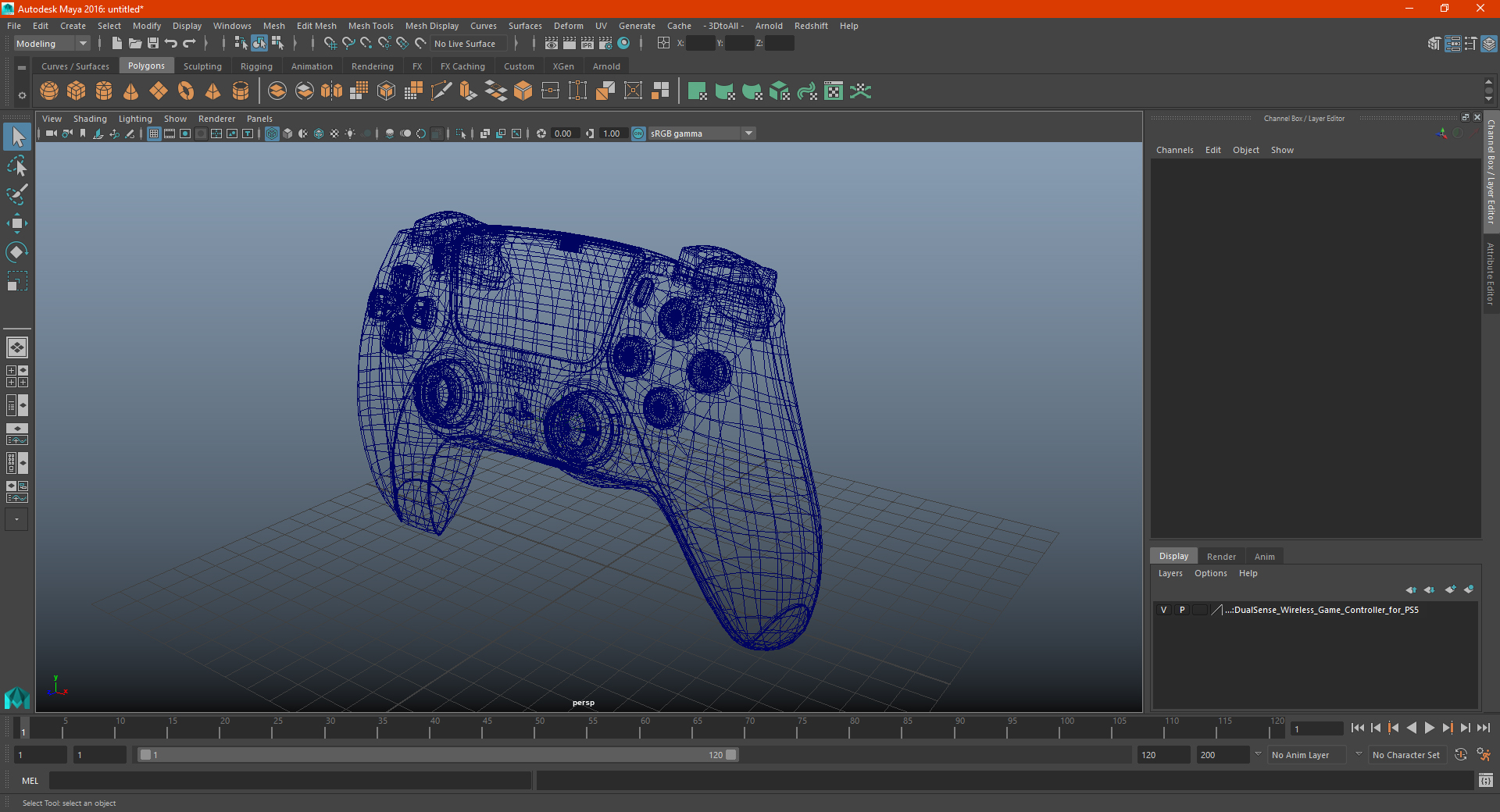Save the current scene icon

tap(153, 44)
